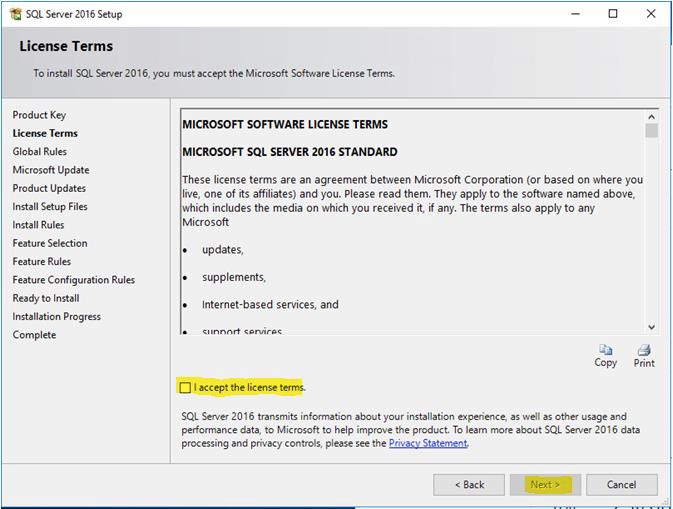This screenshot has width=673, height=509.
Task: Check the 'I accept the license terms' box
Action: click(185, 387)
